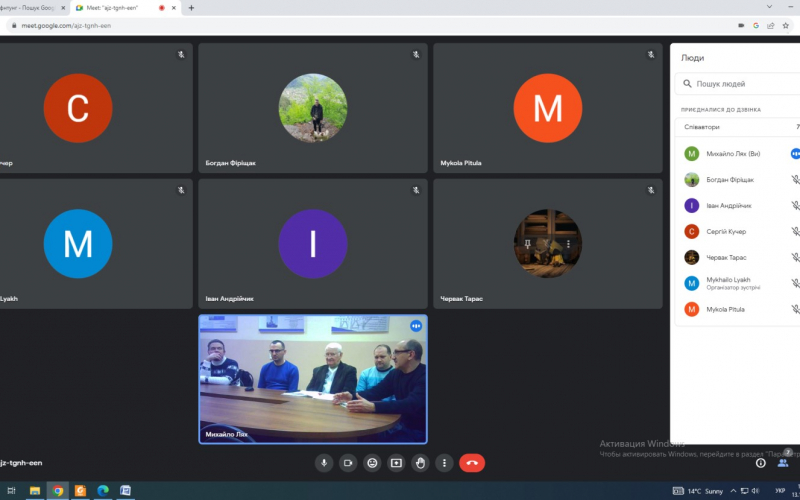Mute Іван Андрійчик in the people list

click(795, 206)
